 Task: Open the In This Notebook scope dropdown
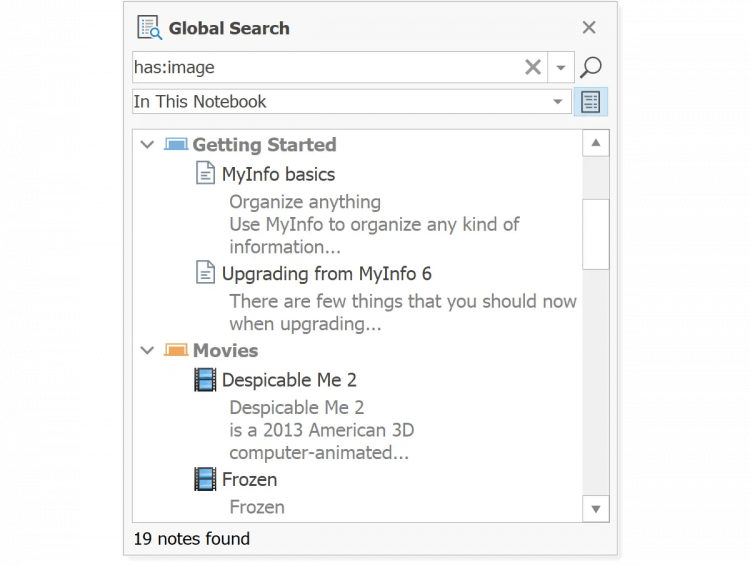tap(557, 102)
